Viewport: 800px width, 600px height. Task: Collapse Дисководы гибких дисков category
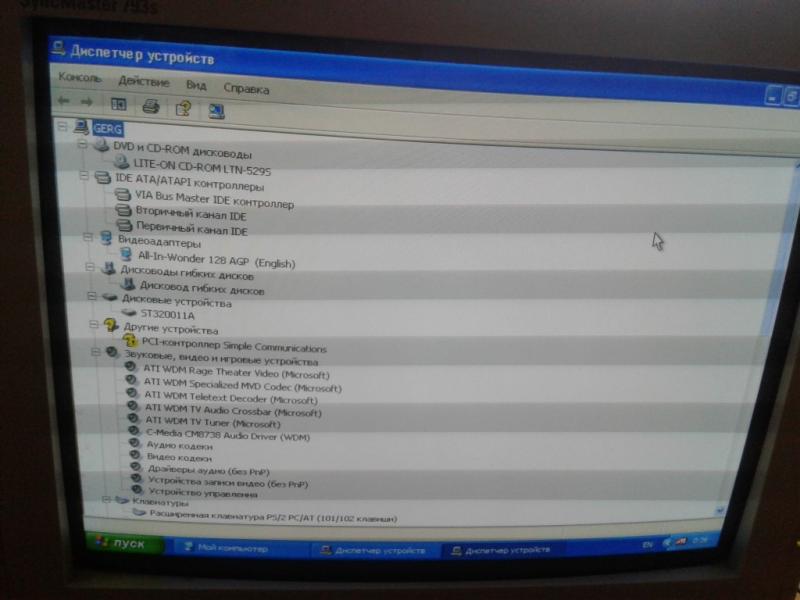pyautogui.click(x=91, y=267)
